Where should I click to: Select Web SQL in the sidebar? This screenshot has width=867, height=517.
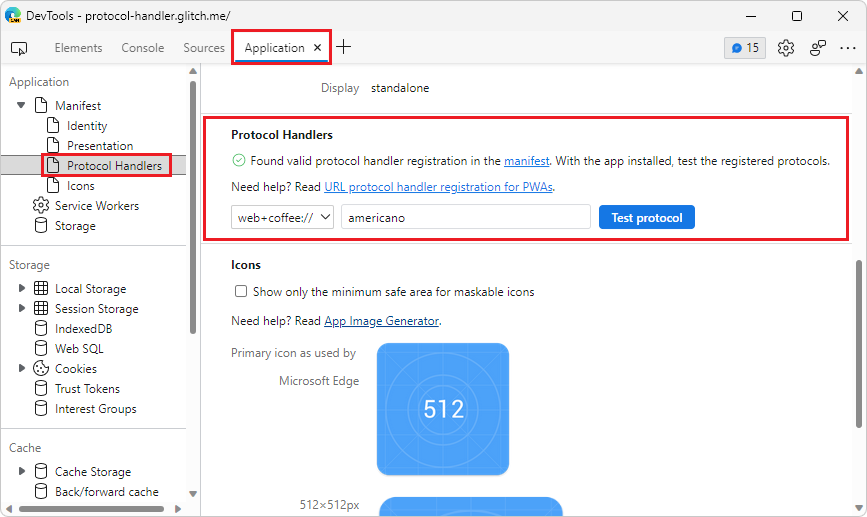coord(79,348)
